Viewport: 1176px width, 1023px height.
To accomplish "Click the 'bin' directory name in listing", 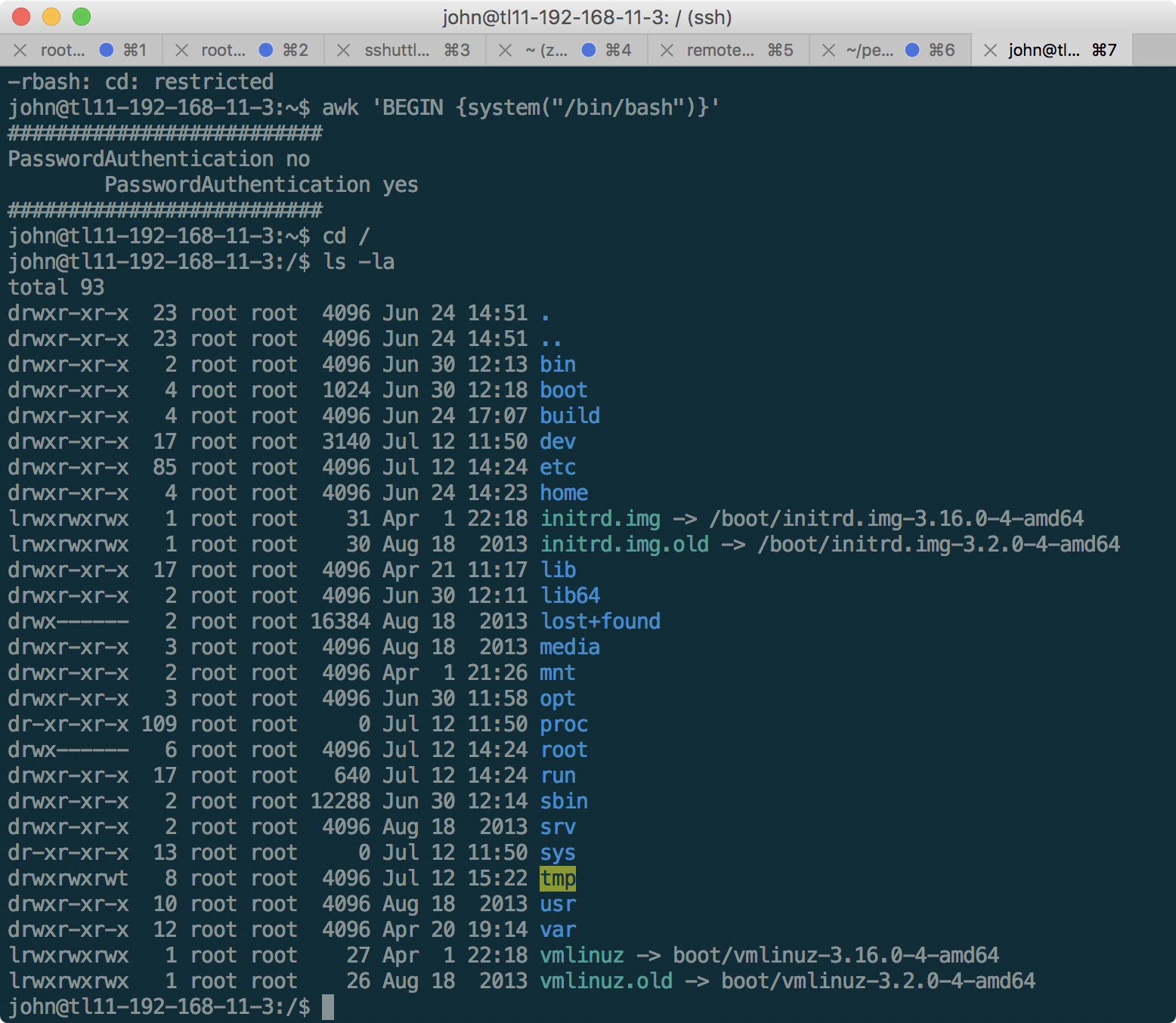I will [558, 364].
